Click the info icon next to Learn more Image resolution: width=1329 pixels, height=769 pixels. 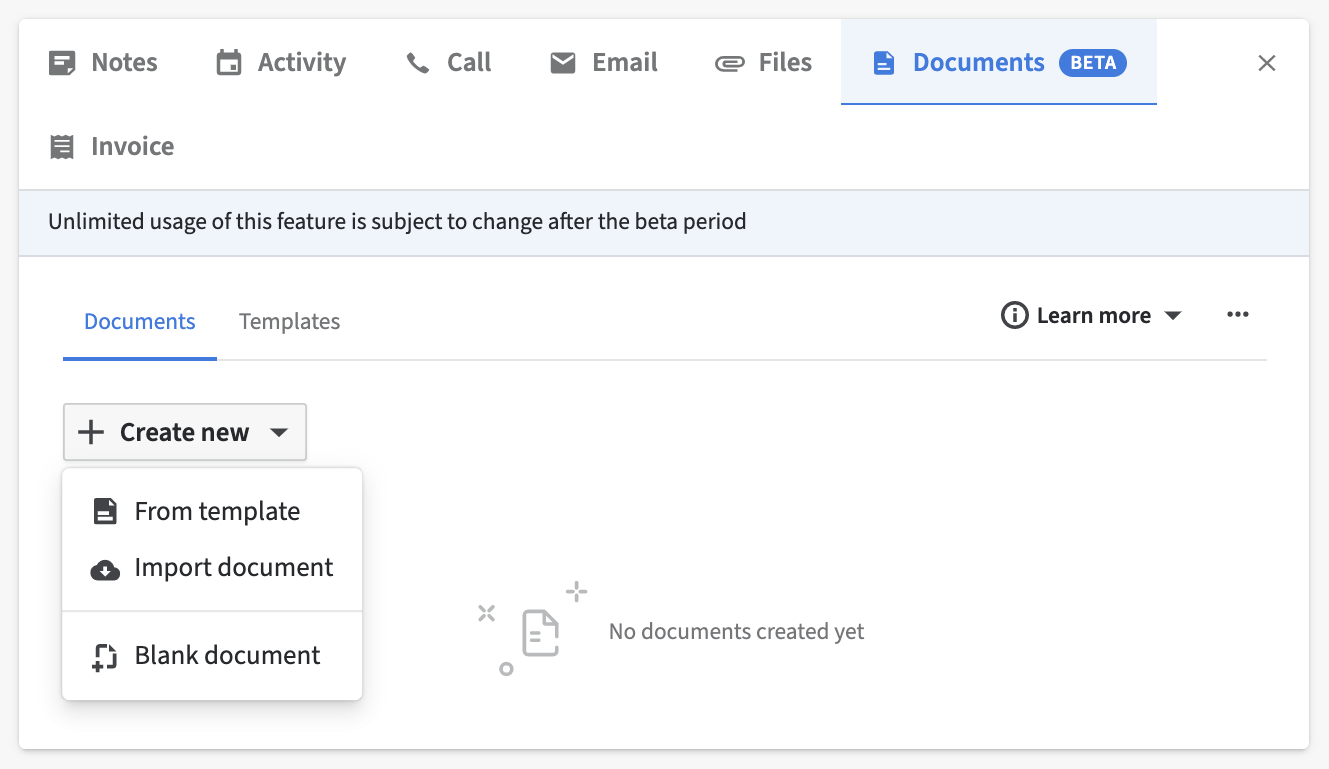(1015, 315)
